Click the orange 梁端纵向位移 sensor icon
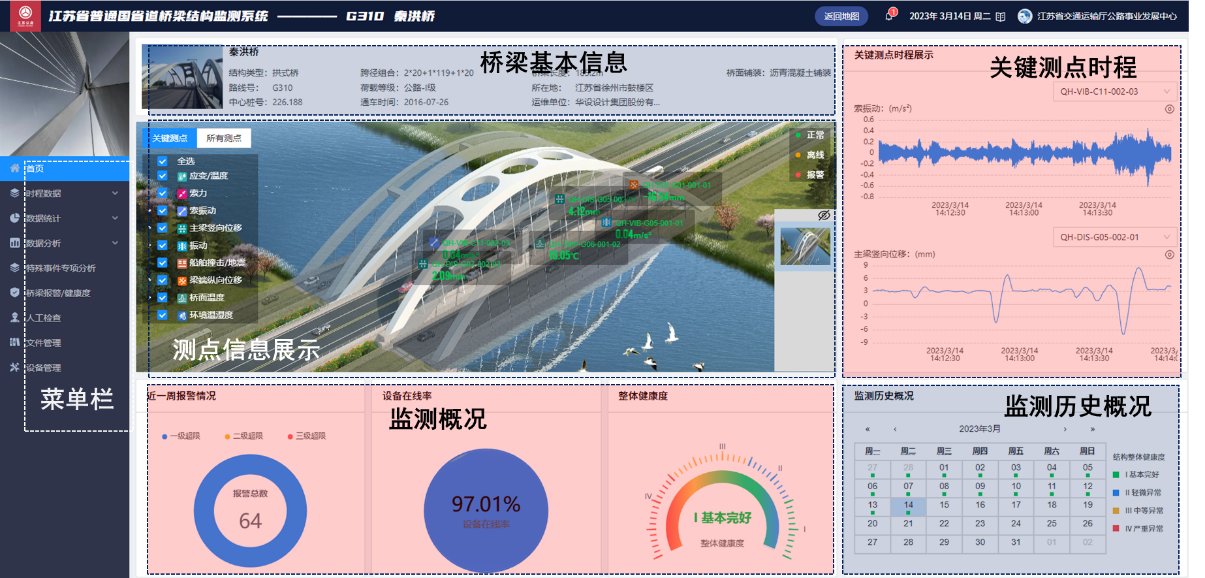The height and width of the screenshot is (578, 1205). (x=182, y=280)
